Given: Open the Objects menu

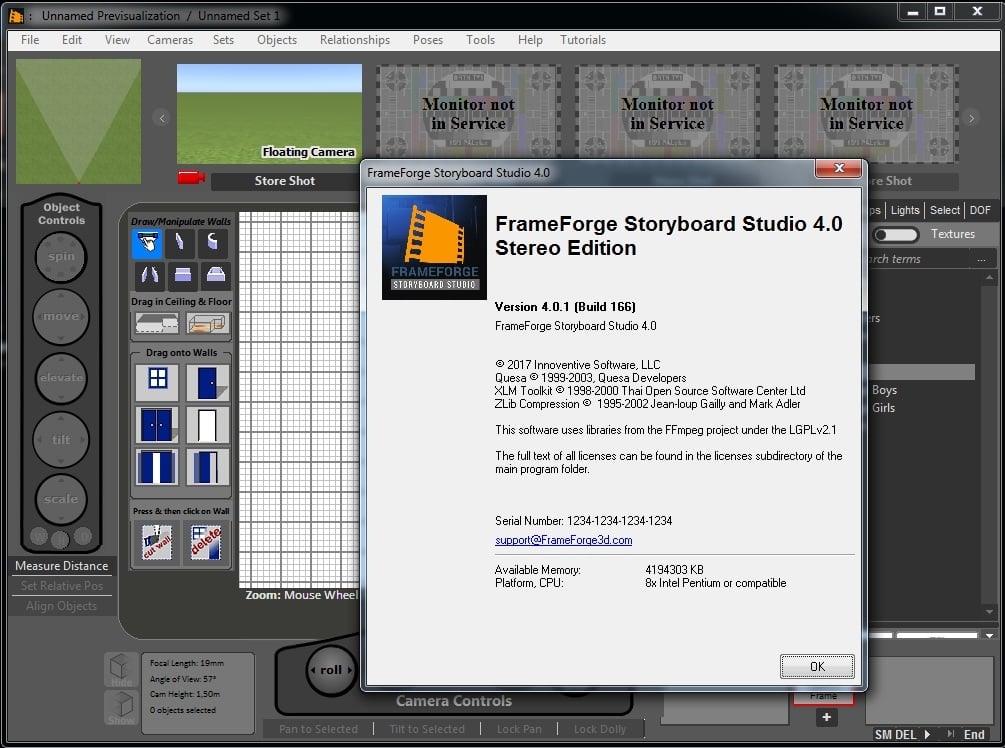Looking at the screenshot, I should [x=277, y=40].
